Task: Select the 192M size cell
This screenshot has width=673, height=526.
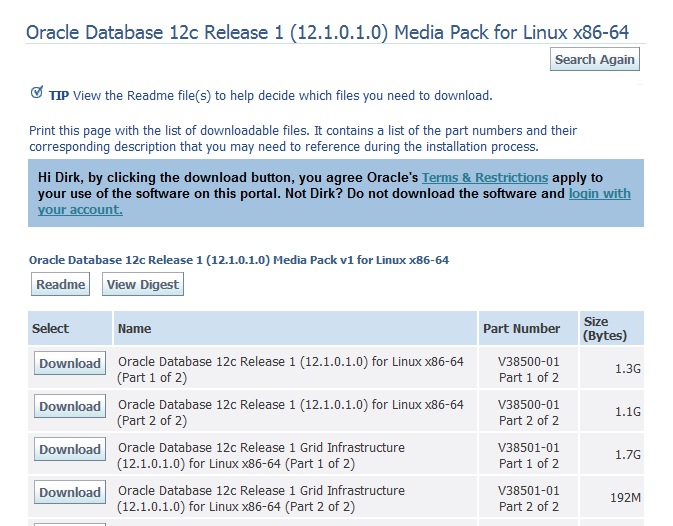Action: coord(612,497)
